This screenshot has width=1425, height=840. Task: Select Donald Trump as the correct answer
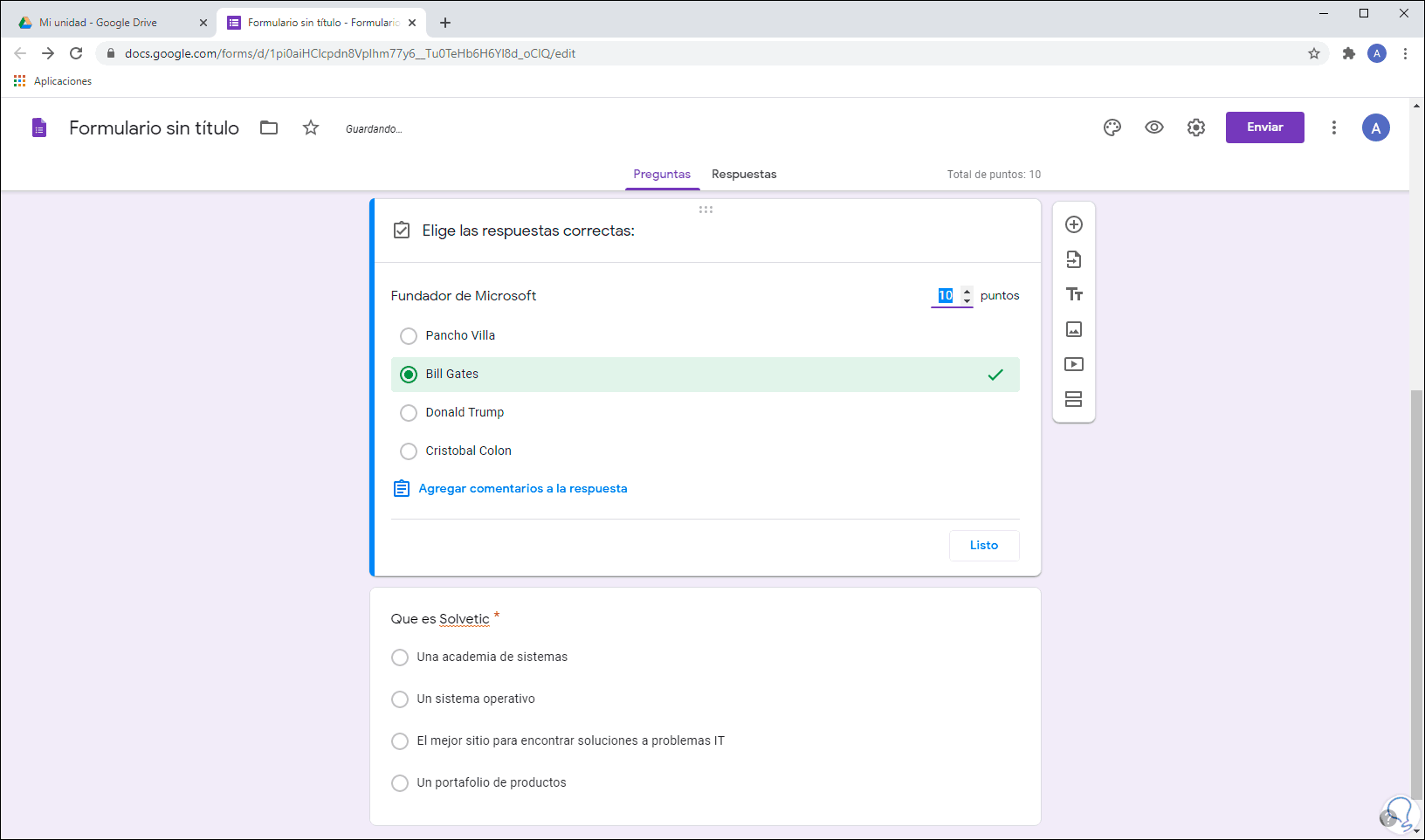click(409, 413)
